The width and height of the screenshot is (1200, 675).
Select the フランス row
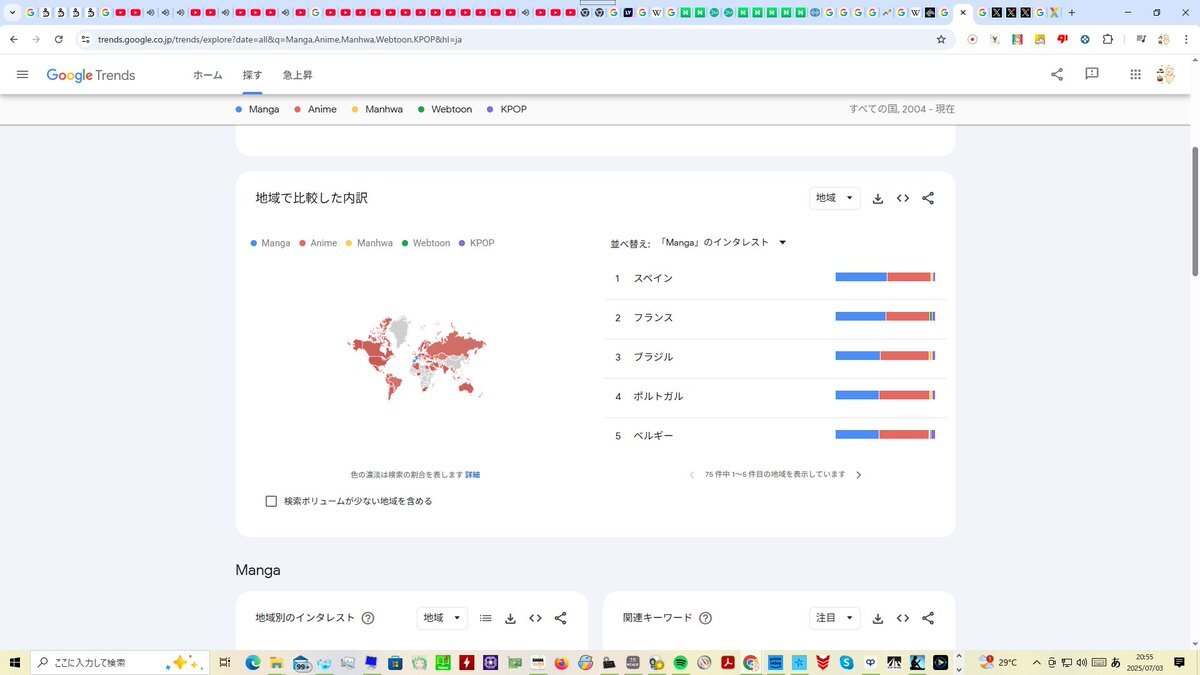pos(775,317)
